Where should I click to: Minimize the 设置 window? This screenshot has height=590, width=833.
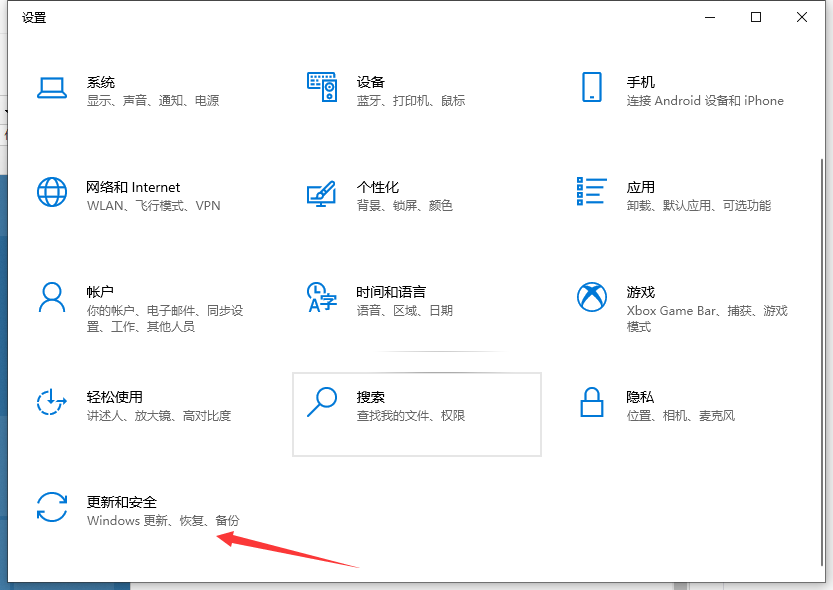click(x=710, y=17)
